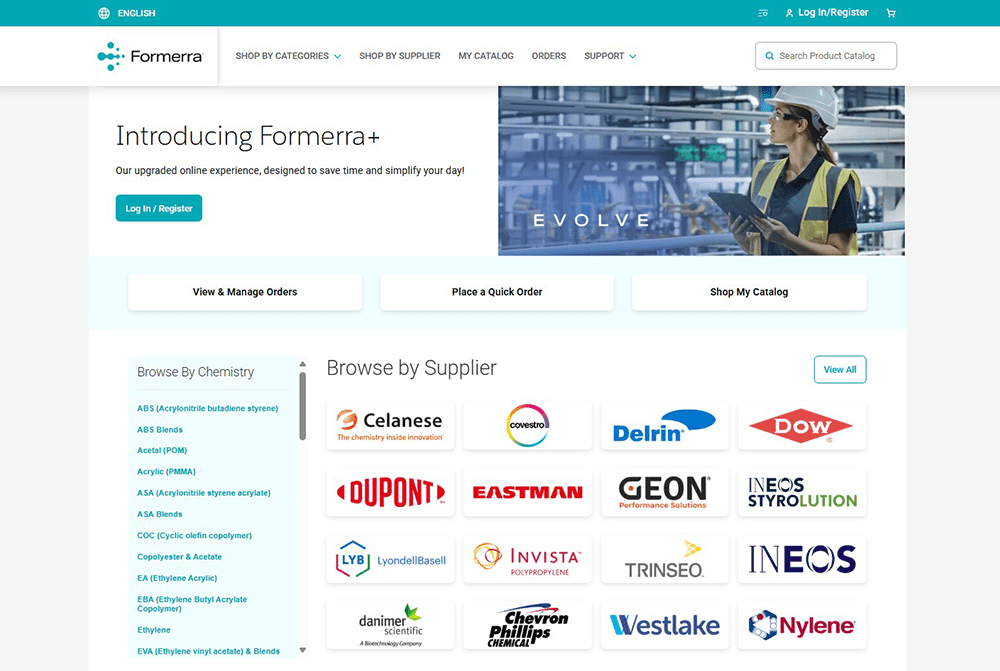Open the plain INEOS supplier logo
Viewport: 1000px width, 671px height.
(802, 559)
